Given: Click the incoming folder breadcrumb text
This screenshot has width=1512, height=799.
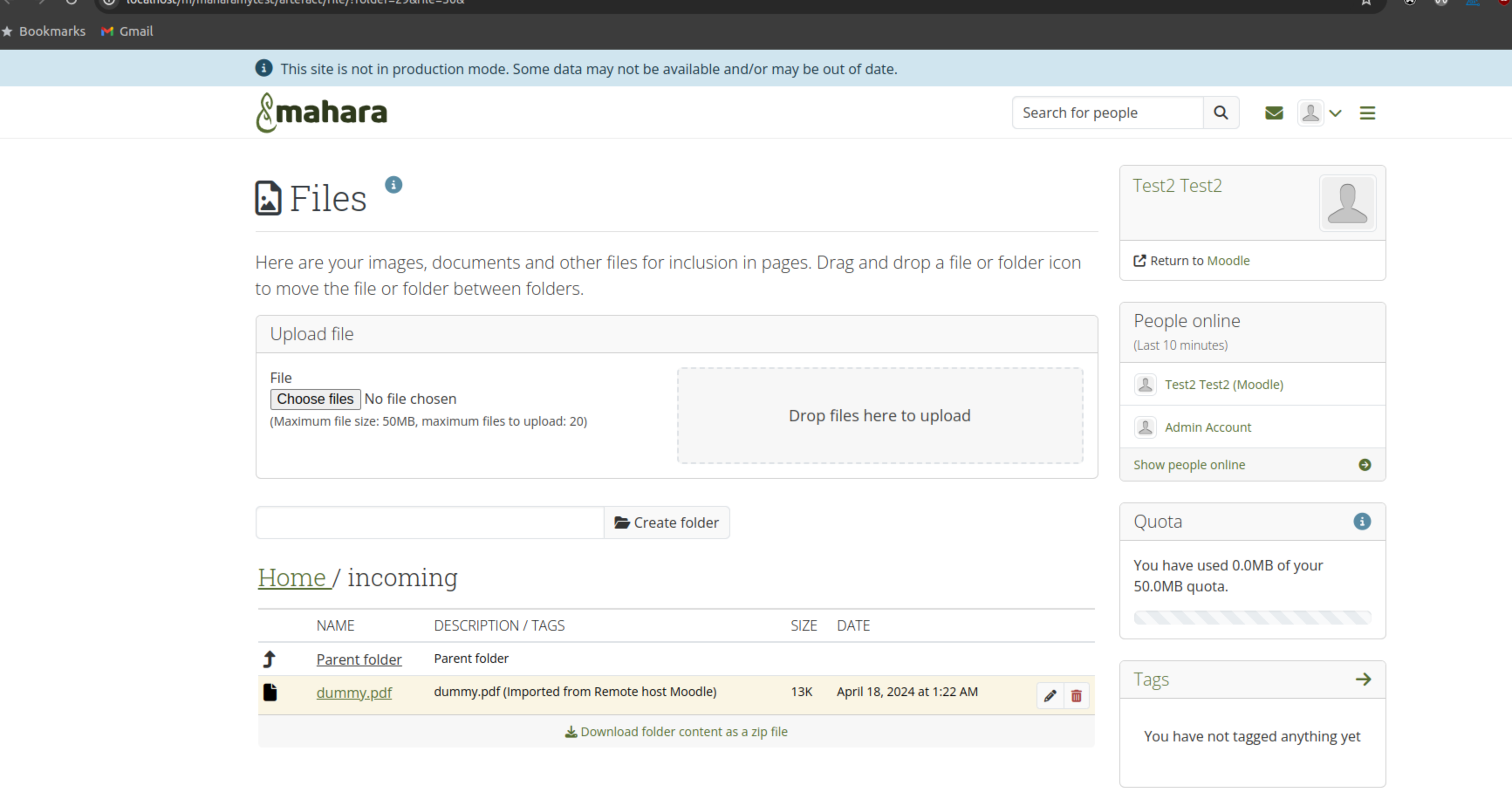Looking at the screenshot, I should 402,578.
